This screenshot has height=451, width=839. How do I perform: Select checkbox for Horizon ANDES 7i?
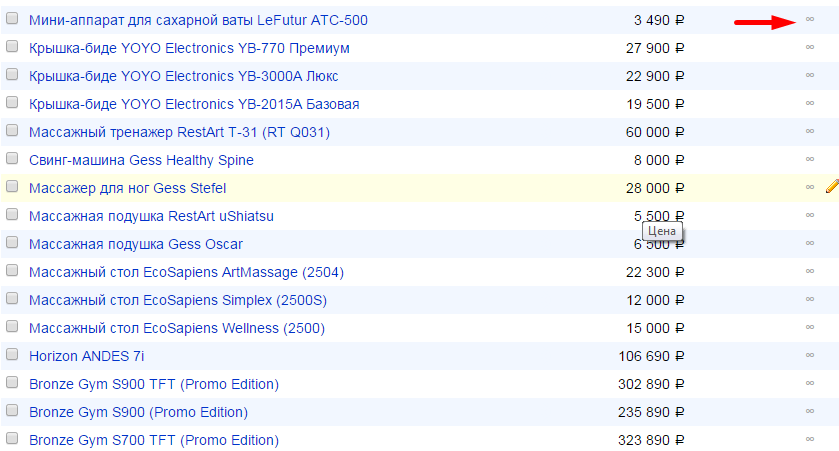click(x=12, y=354)
